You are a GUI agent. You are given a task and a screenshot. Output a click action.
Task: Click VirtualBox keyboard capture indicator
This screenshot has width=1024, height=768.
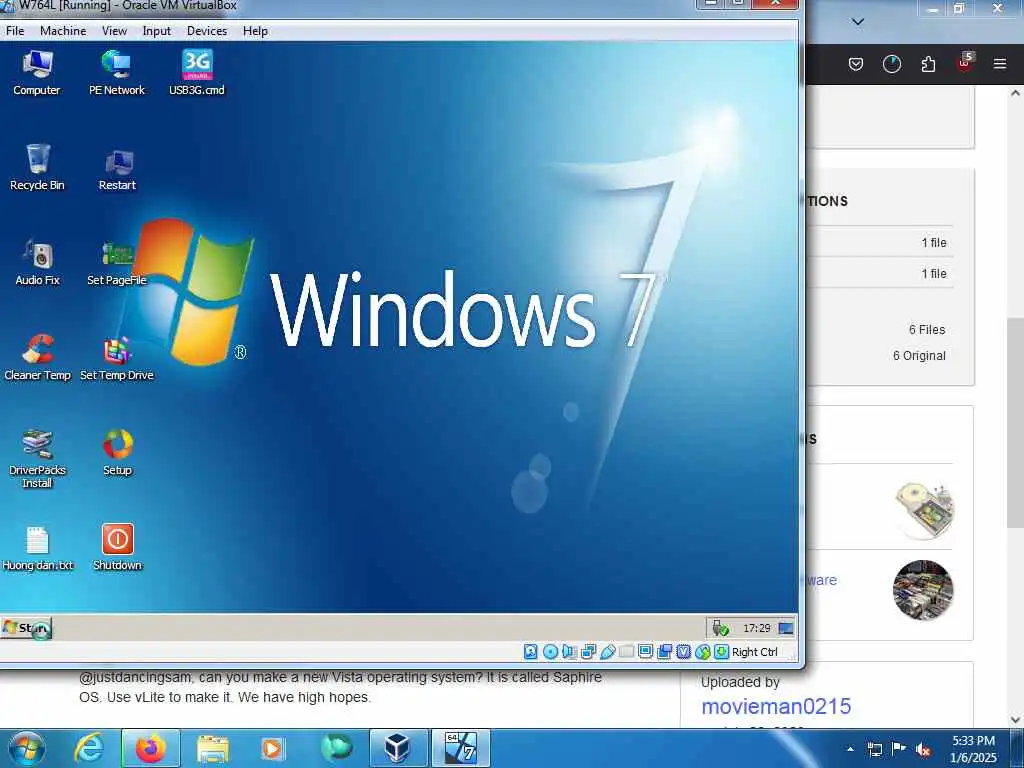(721, 652)
